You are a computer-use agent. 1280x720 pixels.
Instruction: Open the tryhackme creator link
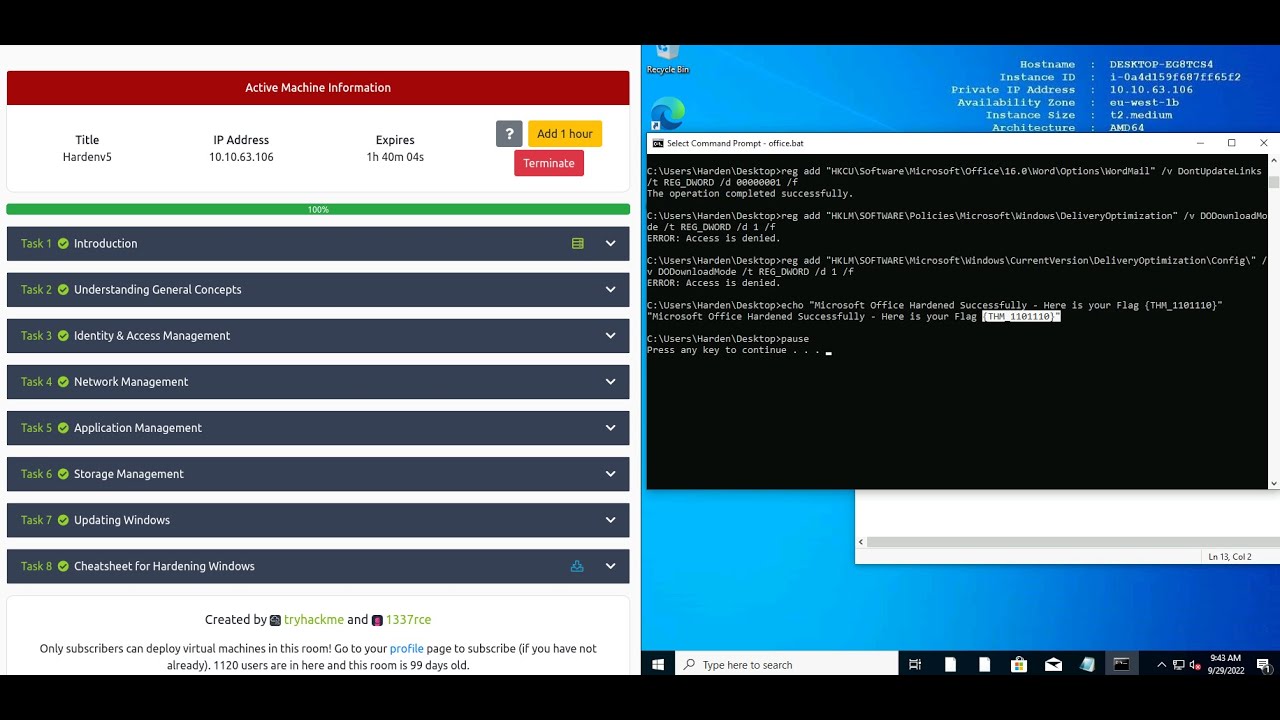[314, 620]
